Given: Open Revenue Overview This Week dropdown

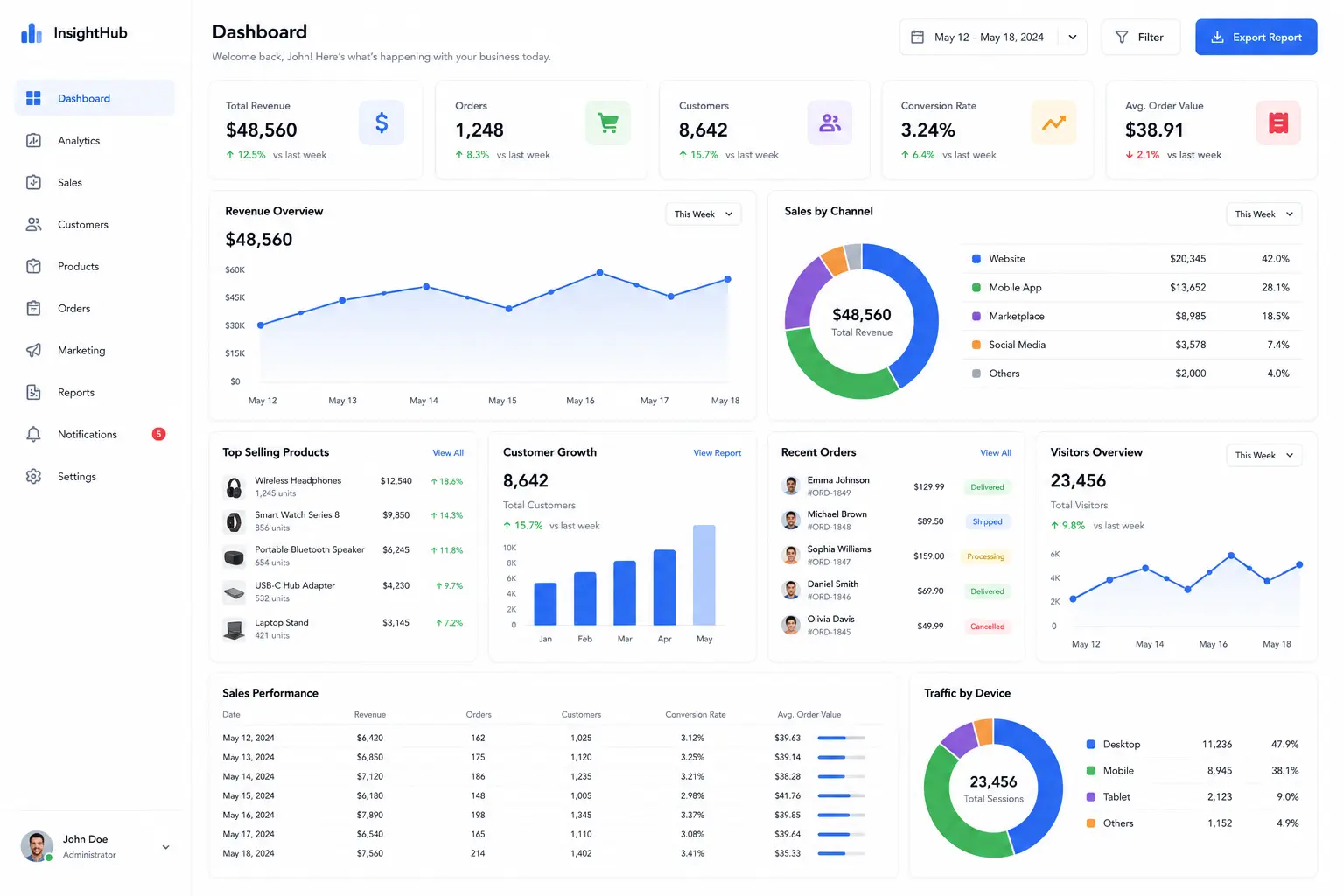Looking at the screenshot, I should 703,213.
